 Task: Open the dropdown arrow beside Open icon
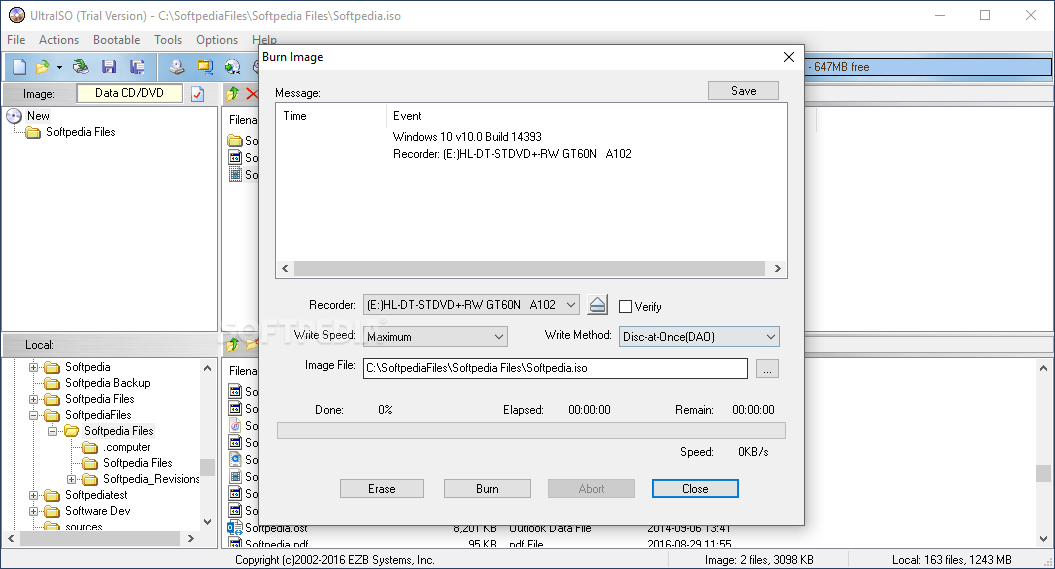pos(59,67)
